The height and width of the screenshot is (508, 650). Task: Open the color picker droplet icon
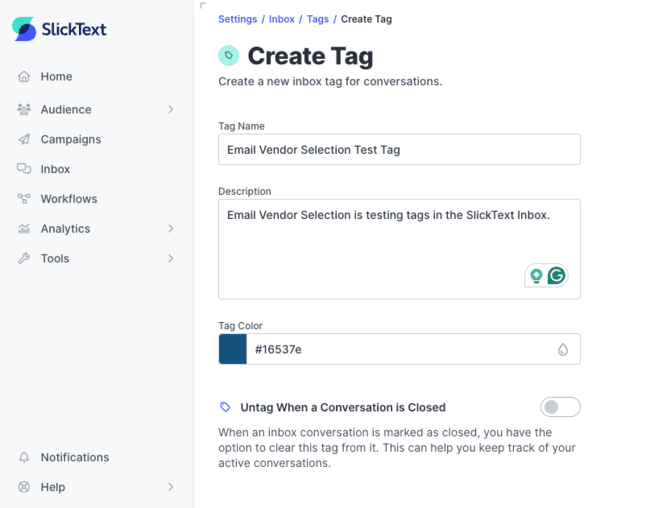click(x=563, y=350)
